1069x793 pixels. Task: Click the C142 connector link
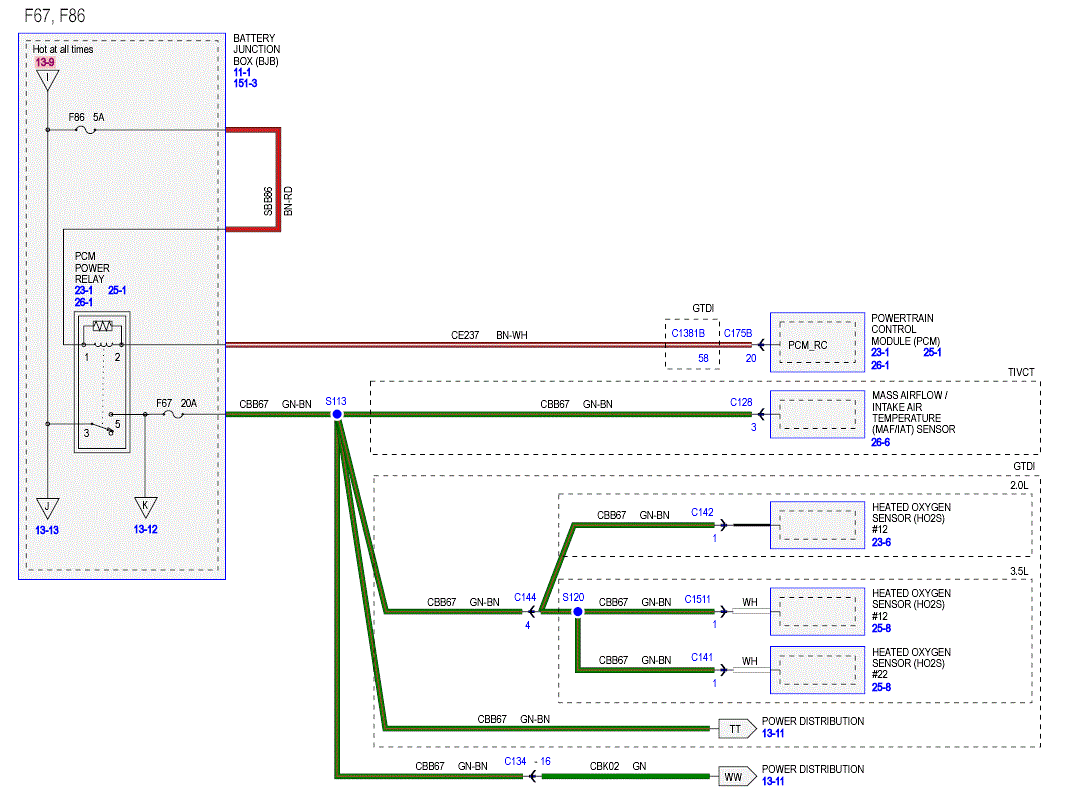point(702,512)
